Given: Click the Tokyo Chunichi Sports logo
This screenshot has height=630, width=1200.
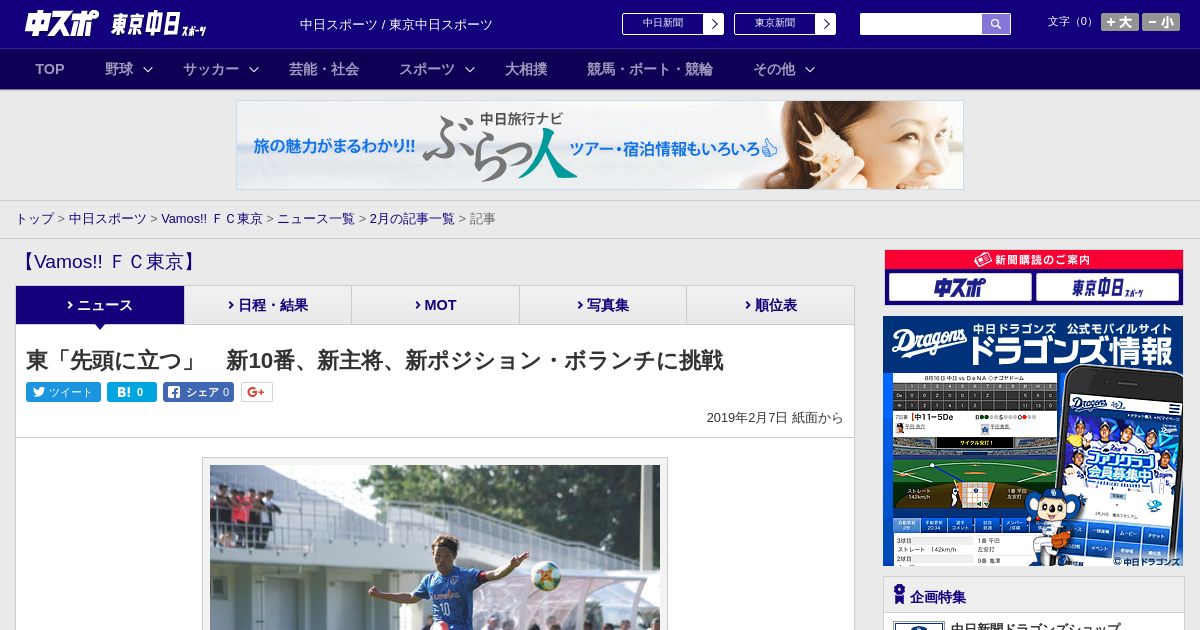Looking at the screenshot, I should pos(159,24).
